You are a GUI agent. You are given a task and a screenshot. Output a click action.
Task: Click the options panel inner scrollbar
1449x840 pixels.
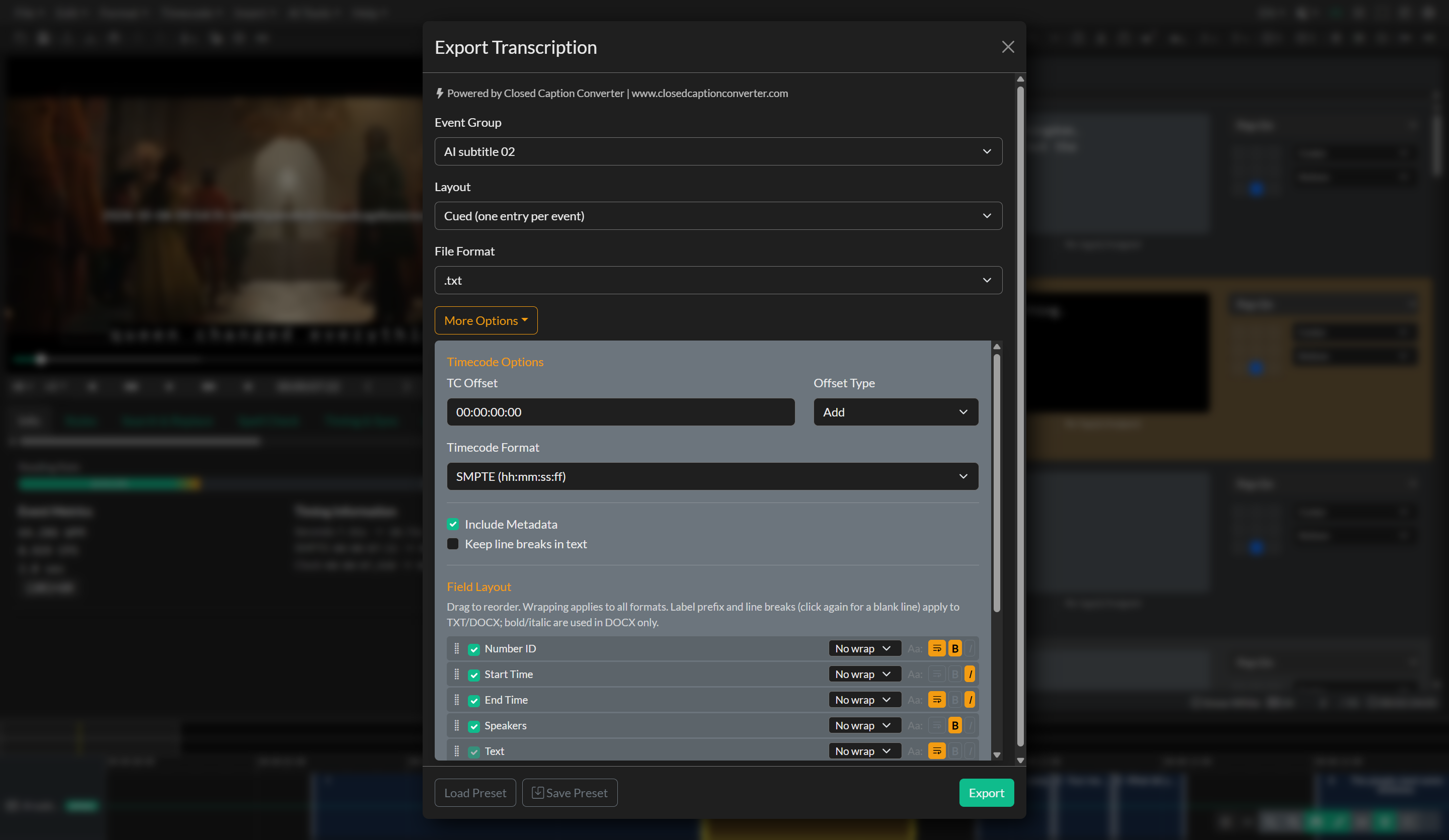coord(997,483)
